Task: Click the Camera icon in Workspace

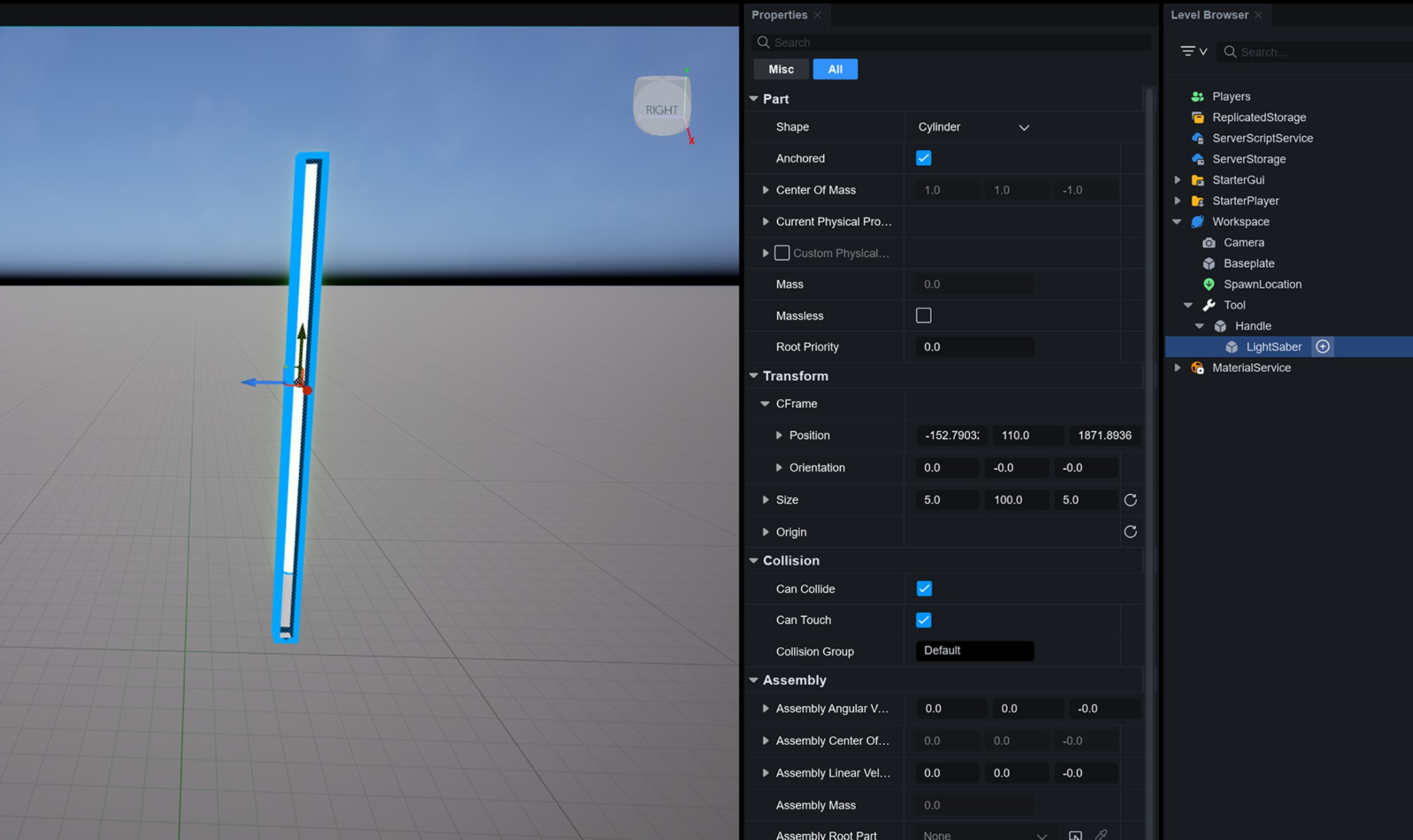Action: coord(1209,243)
